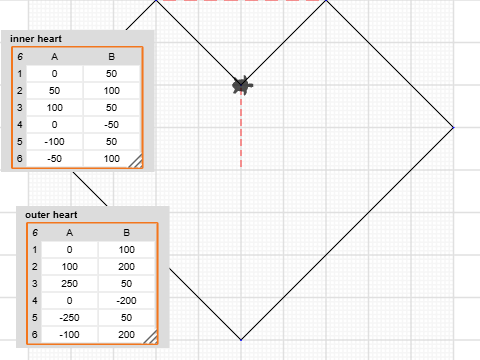480x360 pixels.
Task: Select inner heart row 4 cell A value 0
Action: point(55,125)
